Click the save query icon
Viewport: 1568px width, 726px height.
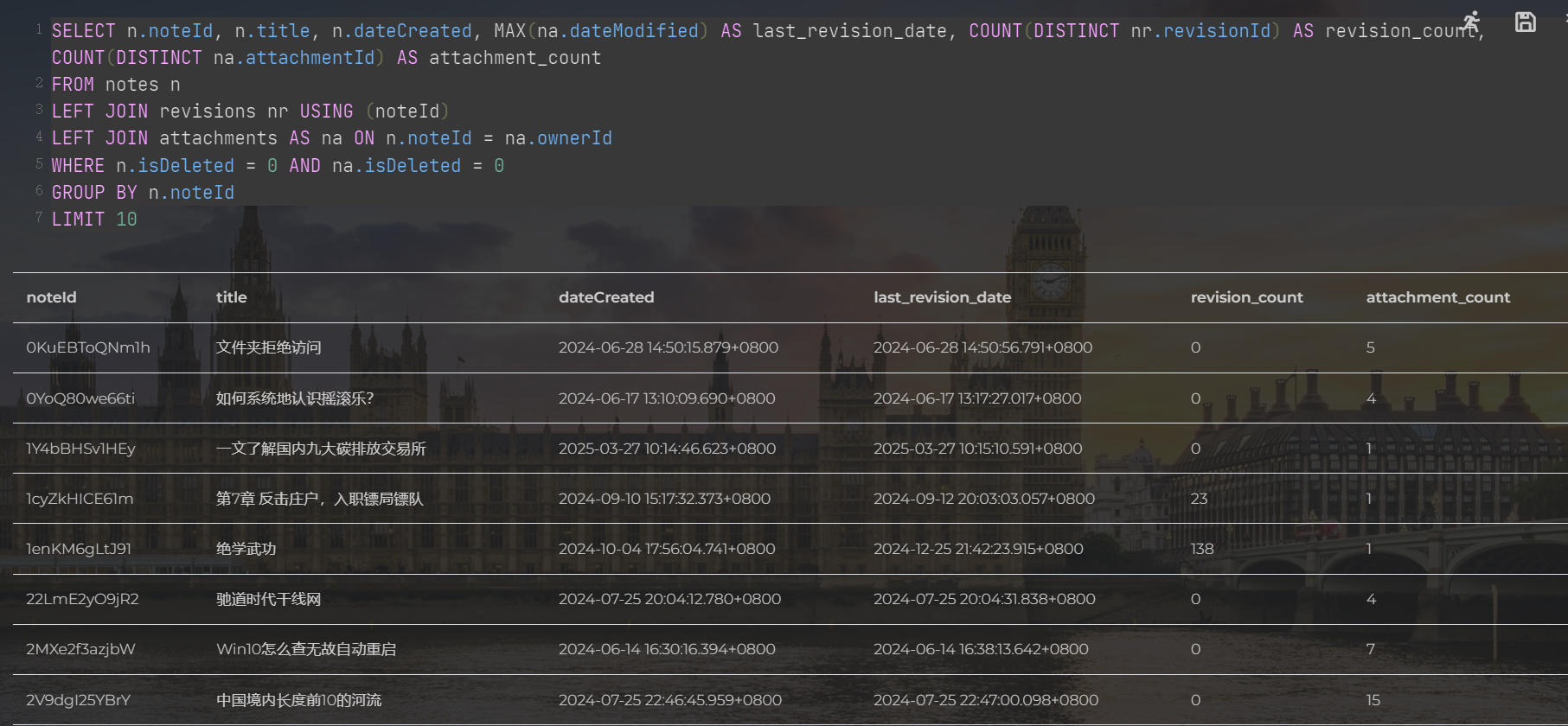point(1526,22)
